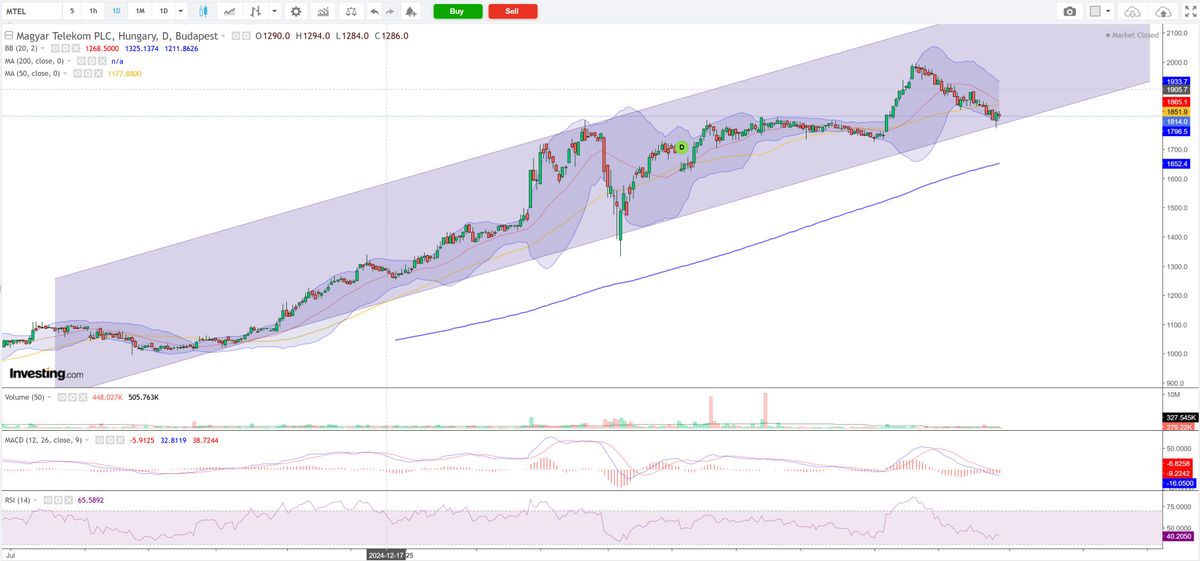
Task: Click the close price C1286.0
Action: pyautogui.click(x=392, y=36)
